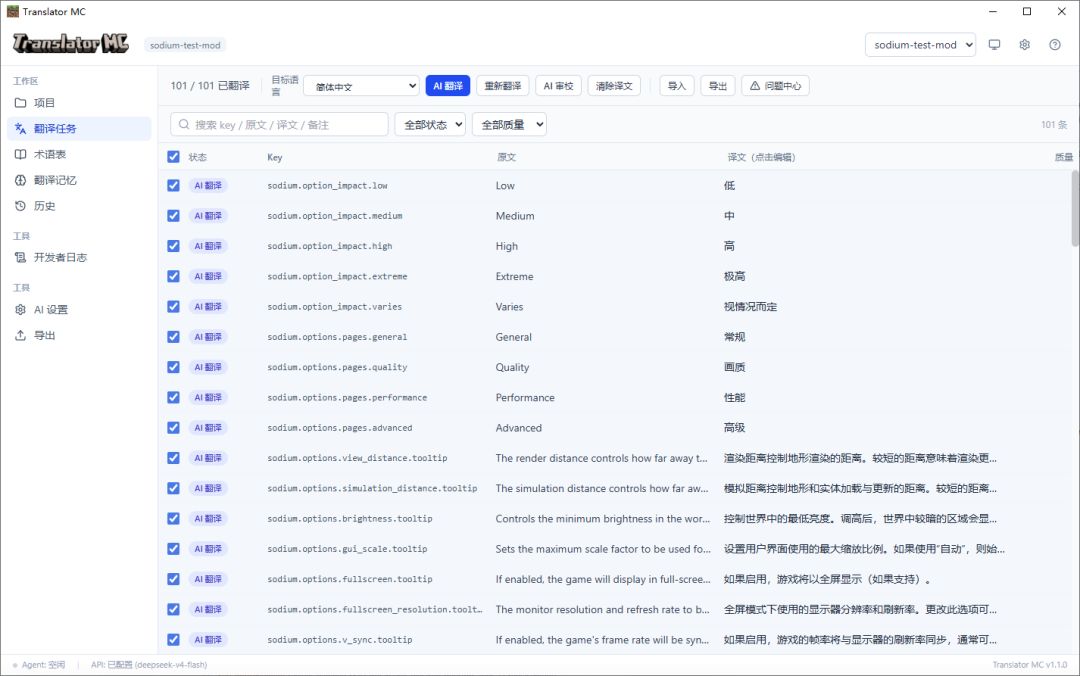Open 项目 in the sidebar
The width and height of the screenshot is (1080, 676).
pyautogui.click(x=79, y=103)
